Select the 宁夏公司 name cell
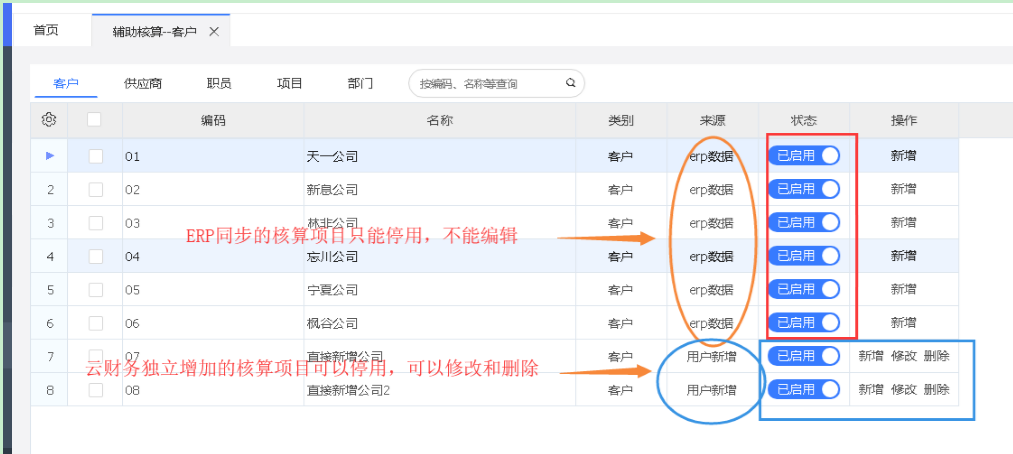 [x=439, y=290]
